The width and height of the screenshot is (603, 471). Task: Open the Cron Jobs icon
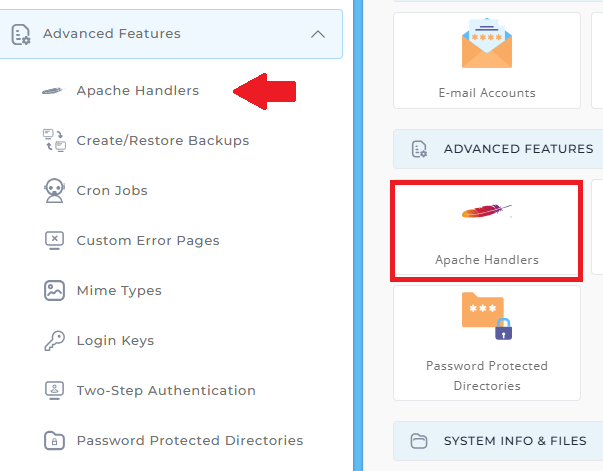[x=54, y=190]
